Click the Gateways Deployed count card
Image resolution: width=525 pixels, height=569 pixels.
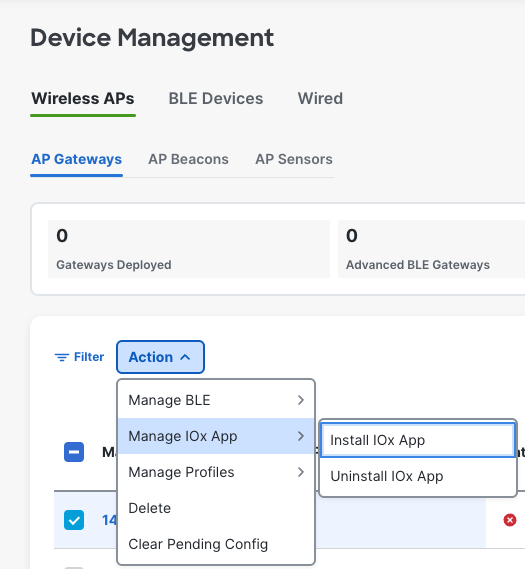click(x=189, y=249)
